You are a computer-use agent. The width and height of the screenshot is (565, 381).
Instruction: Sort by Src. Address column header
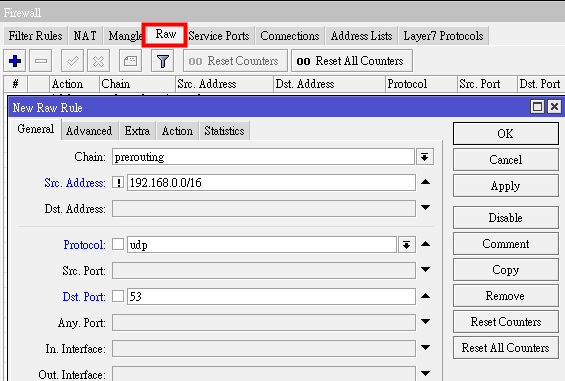224,84
